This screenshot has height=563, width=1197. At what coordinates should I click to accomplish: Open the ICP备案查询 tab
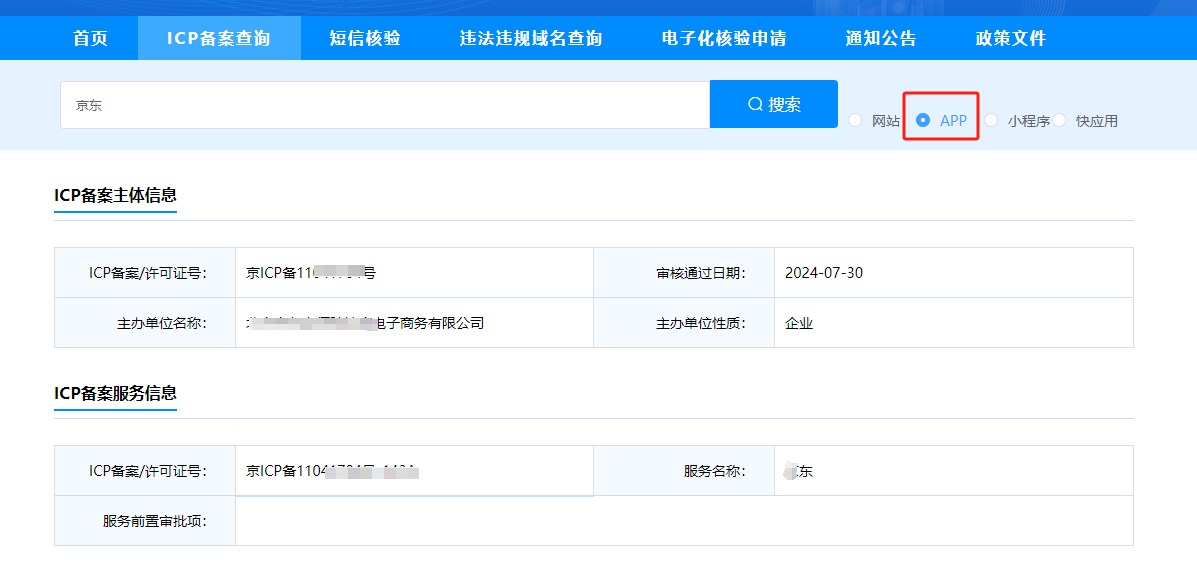pyautogui.click(x=218, y=39)
